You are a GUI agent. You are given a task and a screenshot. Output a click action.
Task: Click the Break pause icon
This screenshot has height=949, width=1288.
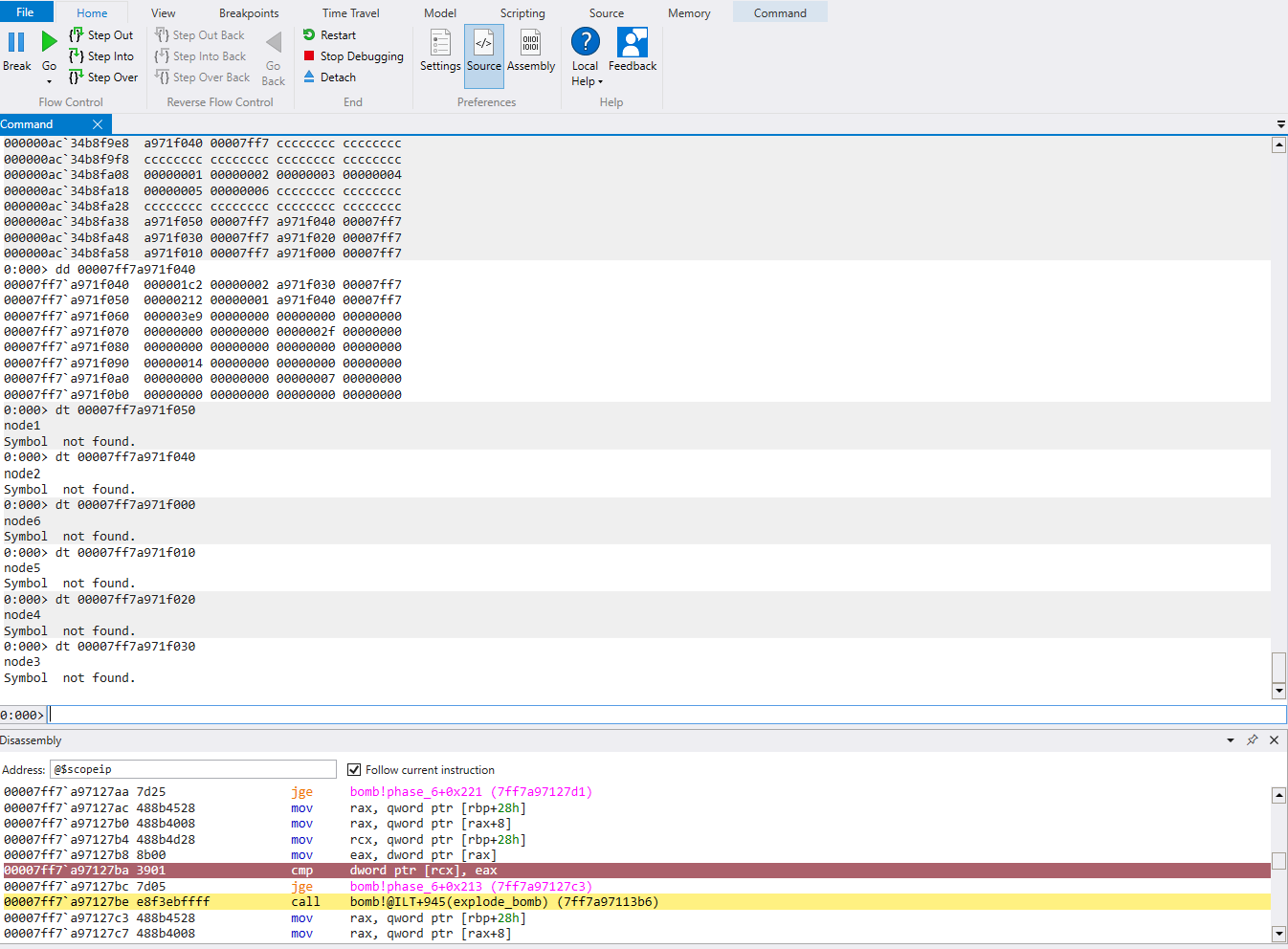[16, 43]
